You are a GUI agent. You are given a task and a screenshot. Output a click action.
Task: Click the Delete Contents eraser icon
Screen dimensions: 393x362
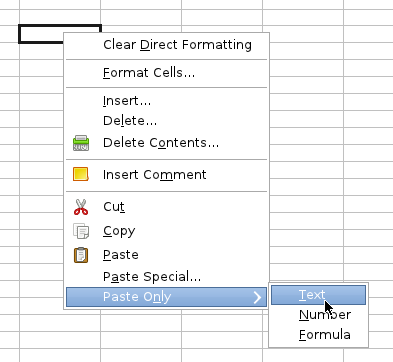(x=81, y=143)
